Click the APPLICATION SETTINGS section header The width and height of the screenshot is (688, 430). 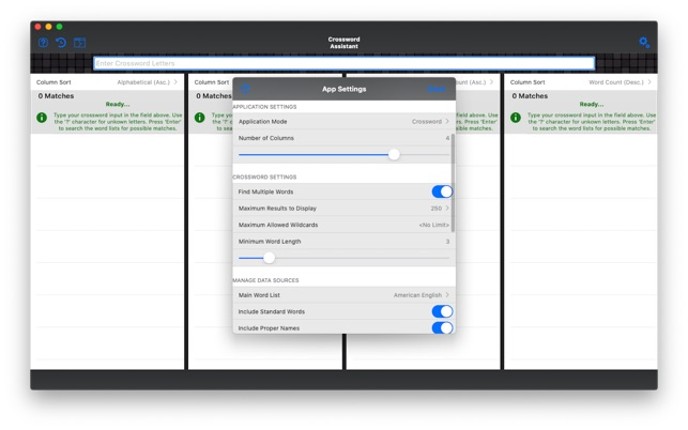point(264,107)
